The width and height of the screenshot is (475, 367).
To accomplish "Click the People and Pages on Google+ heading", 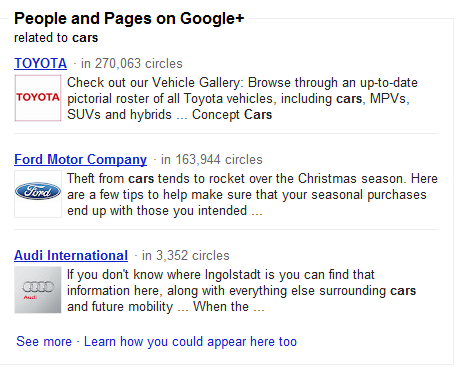I will [x=129, y=18].
